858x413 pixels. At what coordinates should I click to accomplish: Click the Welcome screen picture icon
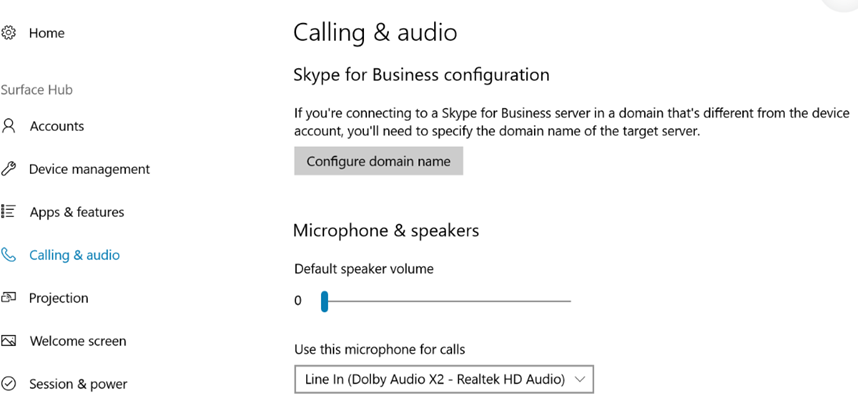(9, 341)
